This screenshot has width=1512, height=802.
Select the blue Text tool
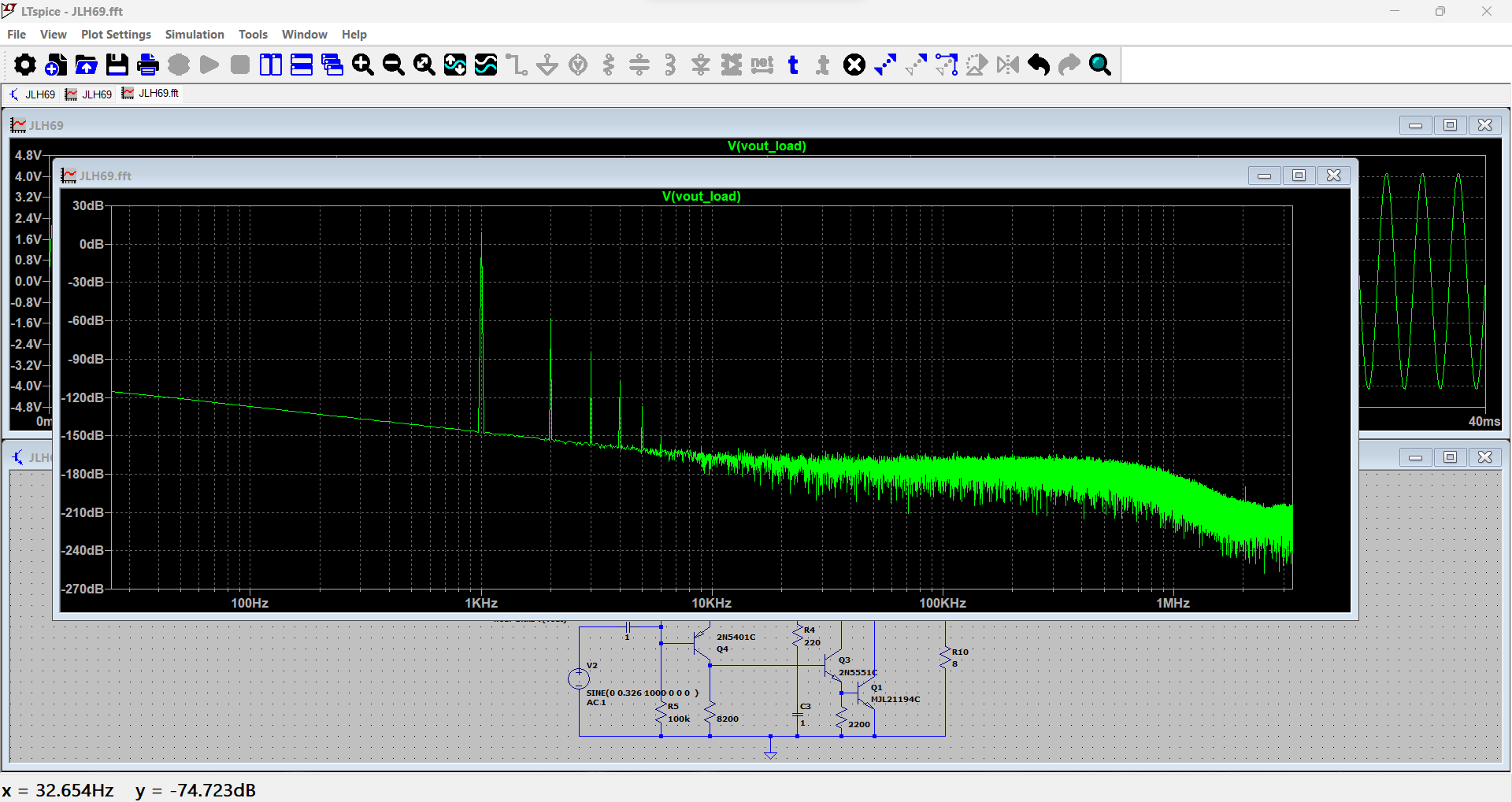[793, 65]
